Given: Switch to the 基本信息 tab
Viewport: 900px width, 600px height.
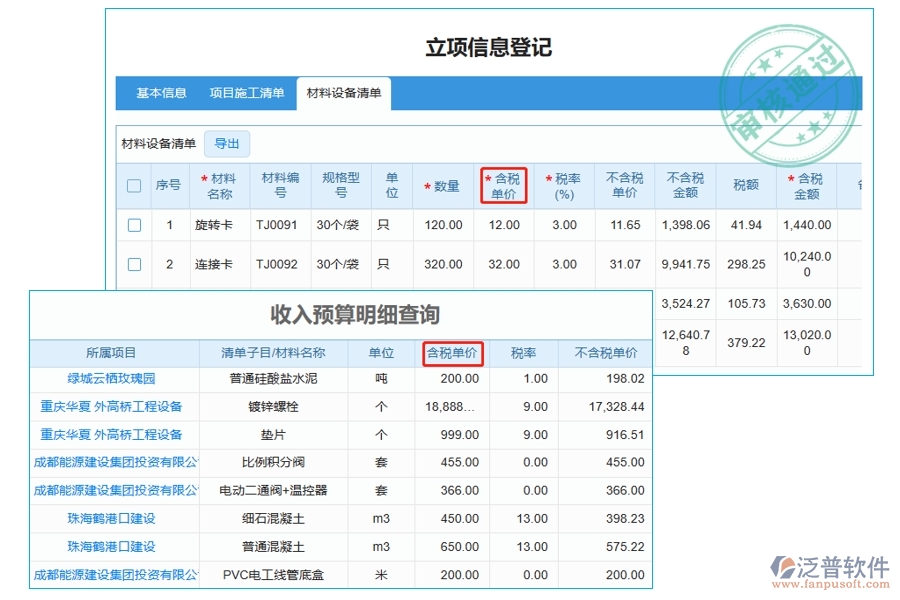Looking at the screenshot, I should coord(161,93).
